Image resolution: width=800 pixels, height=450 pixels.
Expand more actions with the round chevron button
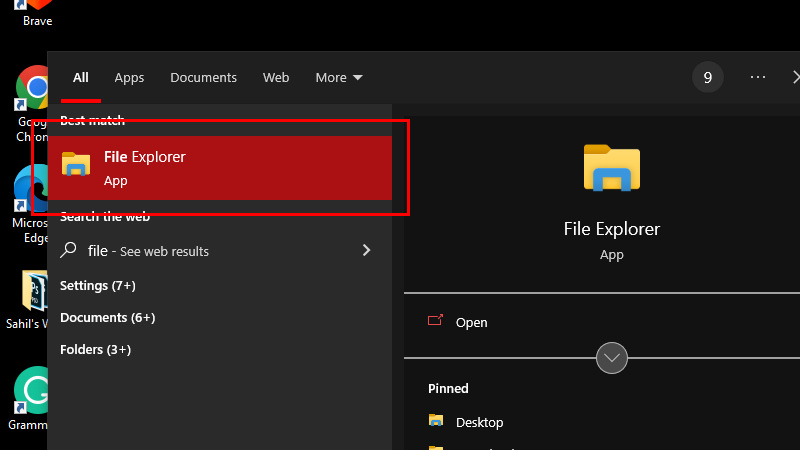[612, 358]
